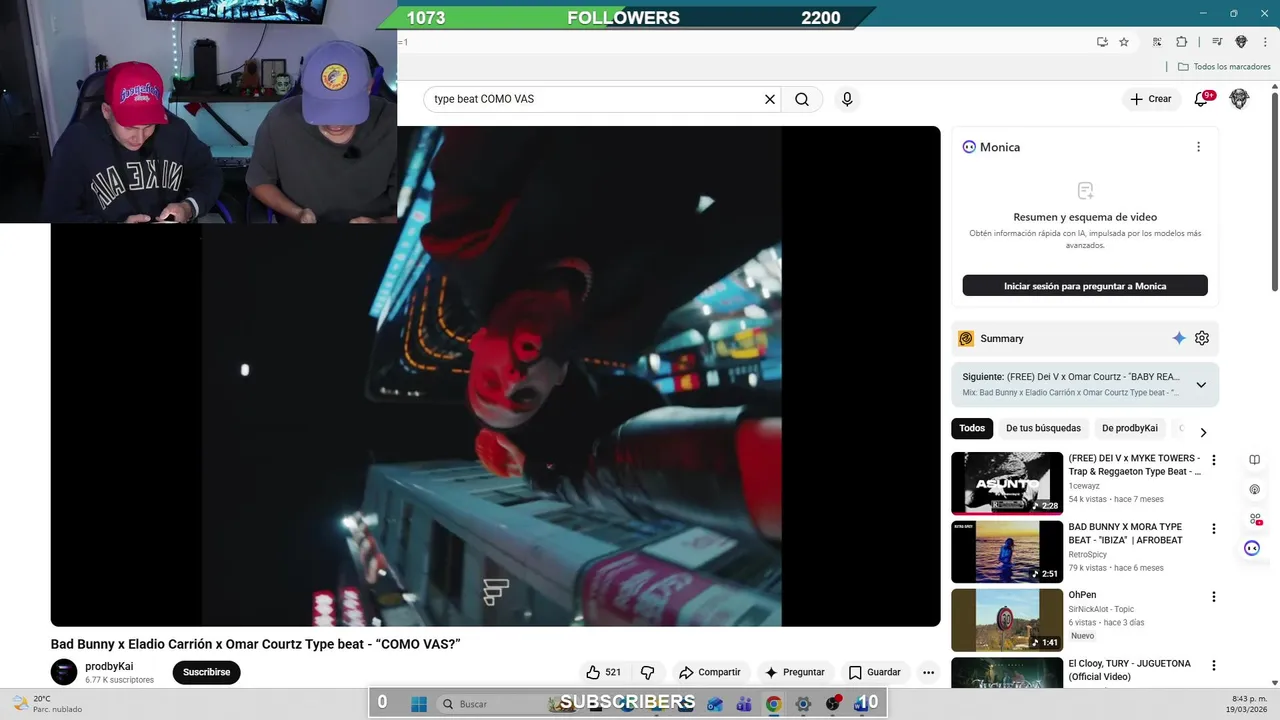Click Iniciar sesión para preguntar a Monica
The height and width of the screenshot is (720, 1280).
point(1085,286)
